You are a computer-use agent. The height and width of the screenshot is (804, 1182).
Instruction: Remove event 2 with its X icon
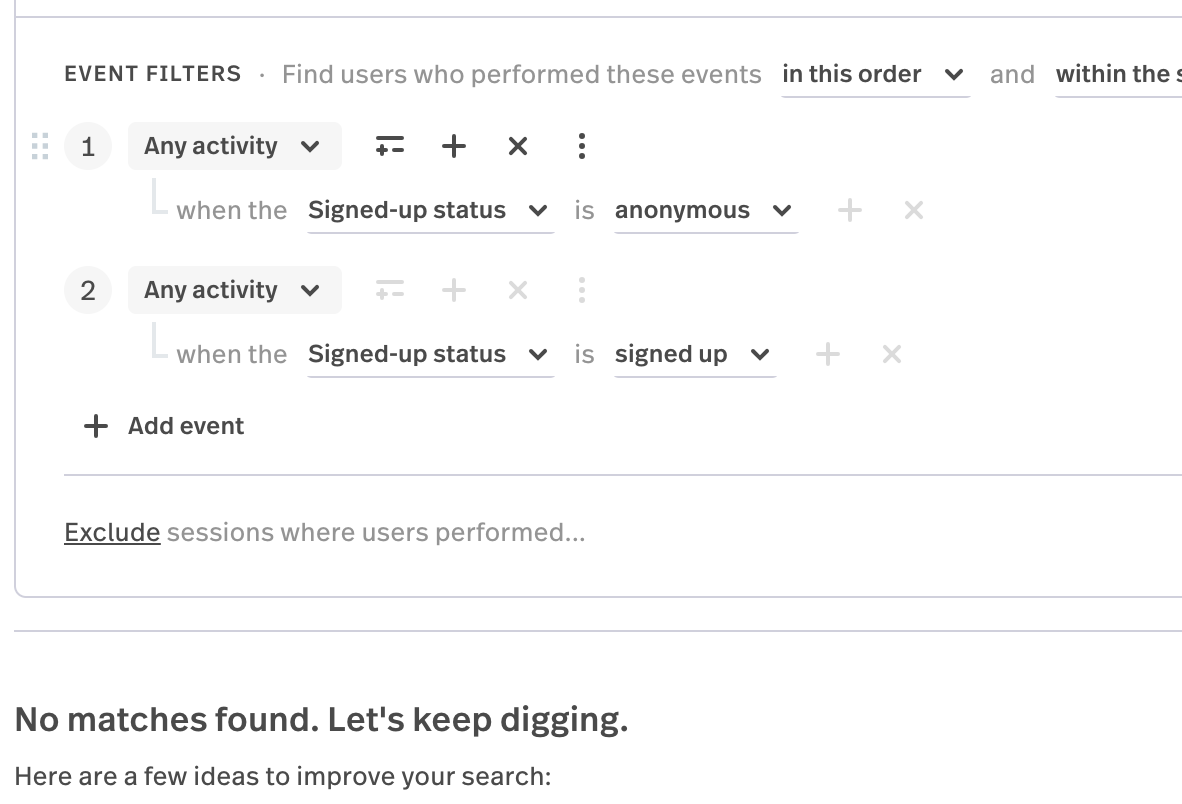[517, 290]
